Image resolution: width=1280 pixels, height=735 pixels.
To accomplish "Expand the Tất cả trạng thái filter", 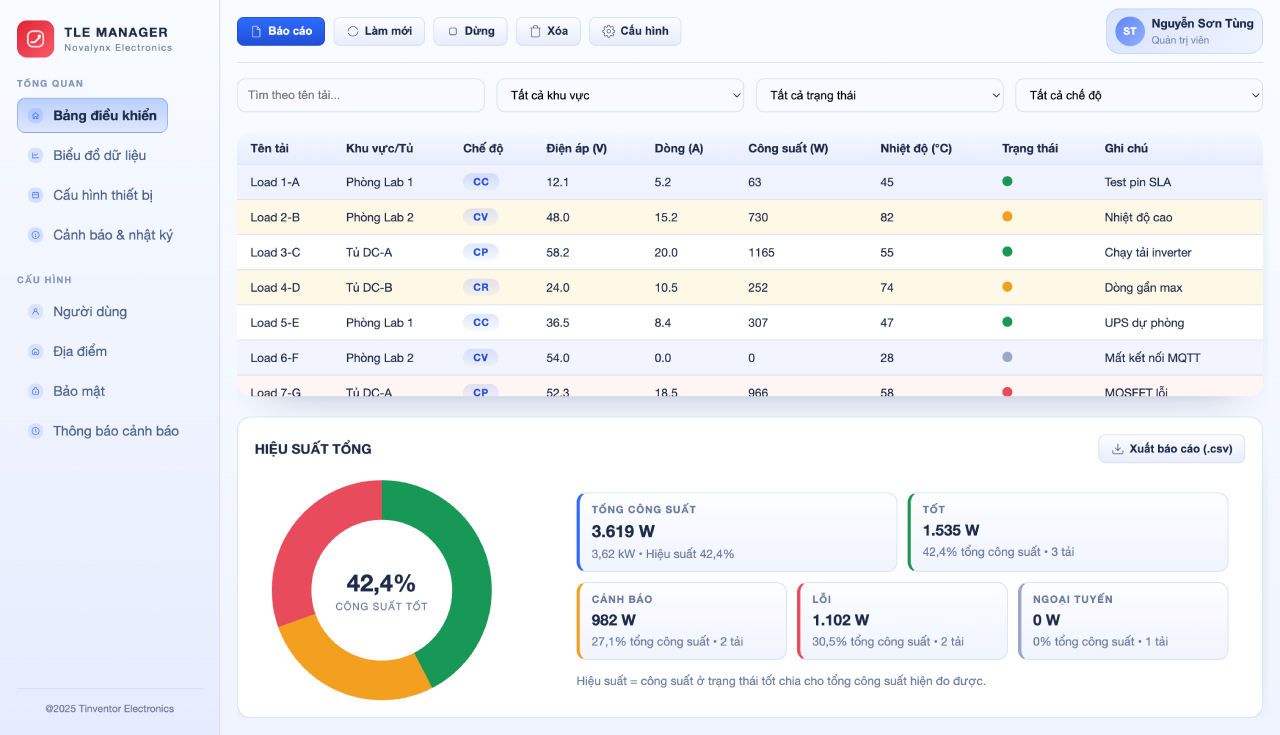I will click(879, 95).
